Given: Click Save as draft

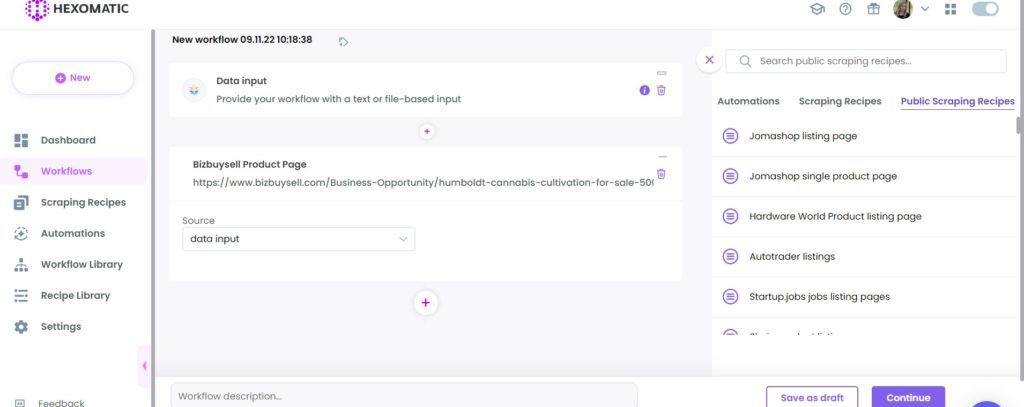Looking at the screenshot, I should pyautogui.click(x=812, y=398).
